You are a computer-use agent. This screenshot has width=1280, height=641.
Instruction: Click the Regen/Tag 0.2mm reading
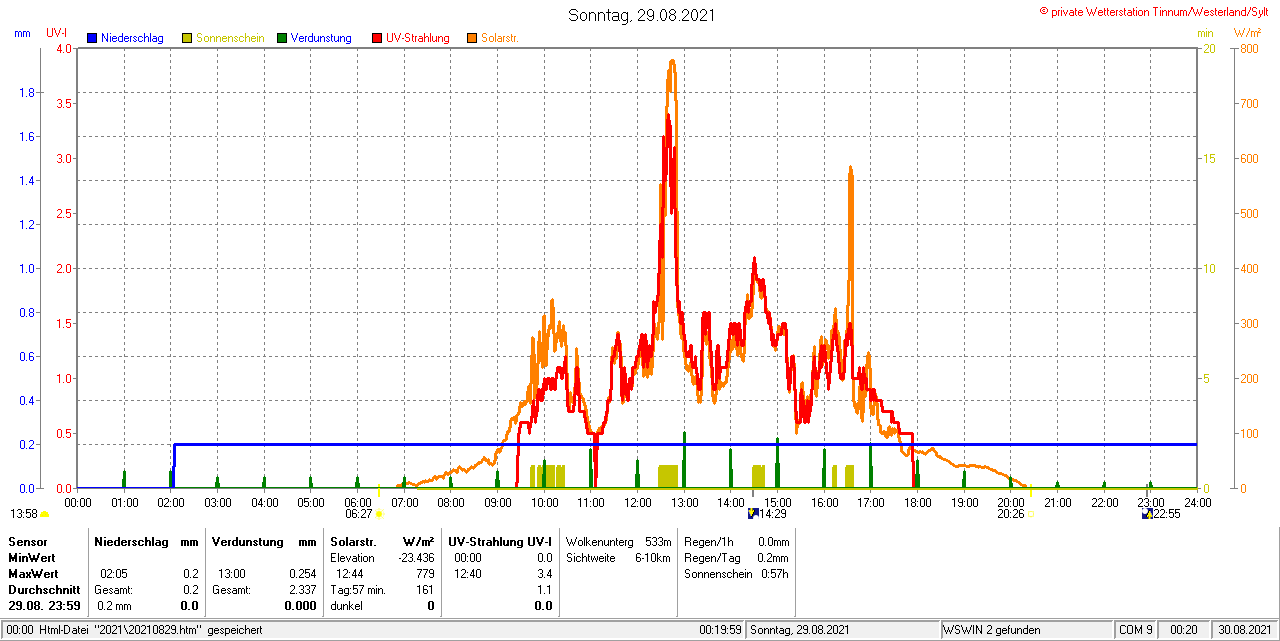pyautogui.click(x=737, y=557)
